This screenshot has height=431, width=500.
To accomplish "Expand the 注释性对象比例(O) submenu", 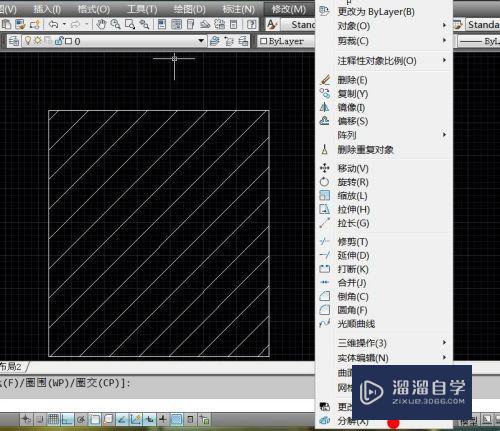I will pos(383,61).
